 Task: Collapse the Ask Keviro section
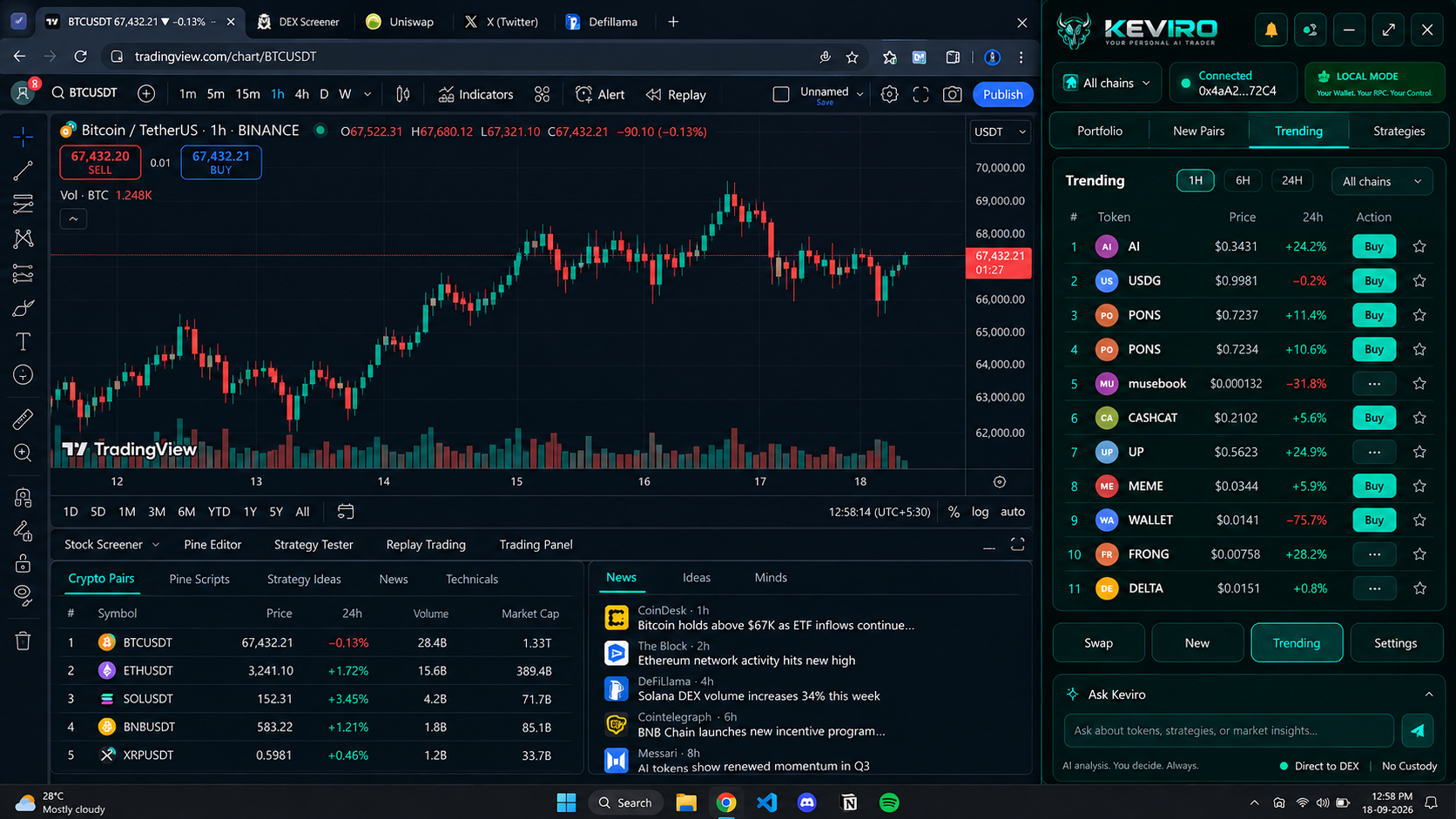point(1428,695)
